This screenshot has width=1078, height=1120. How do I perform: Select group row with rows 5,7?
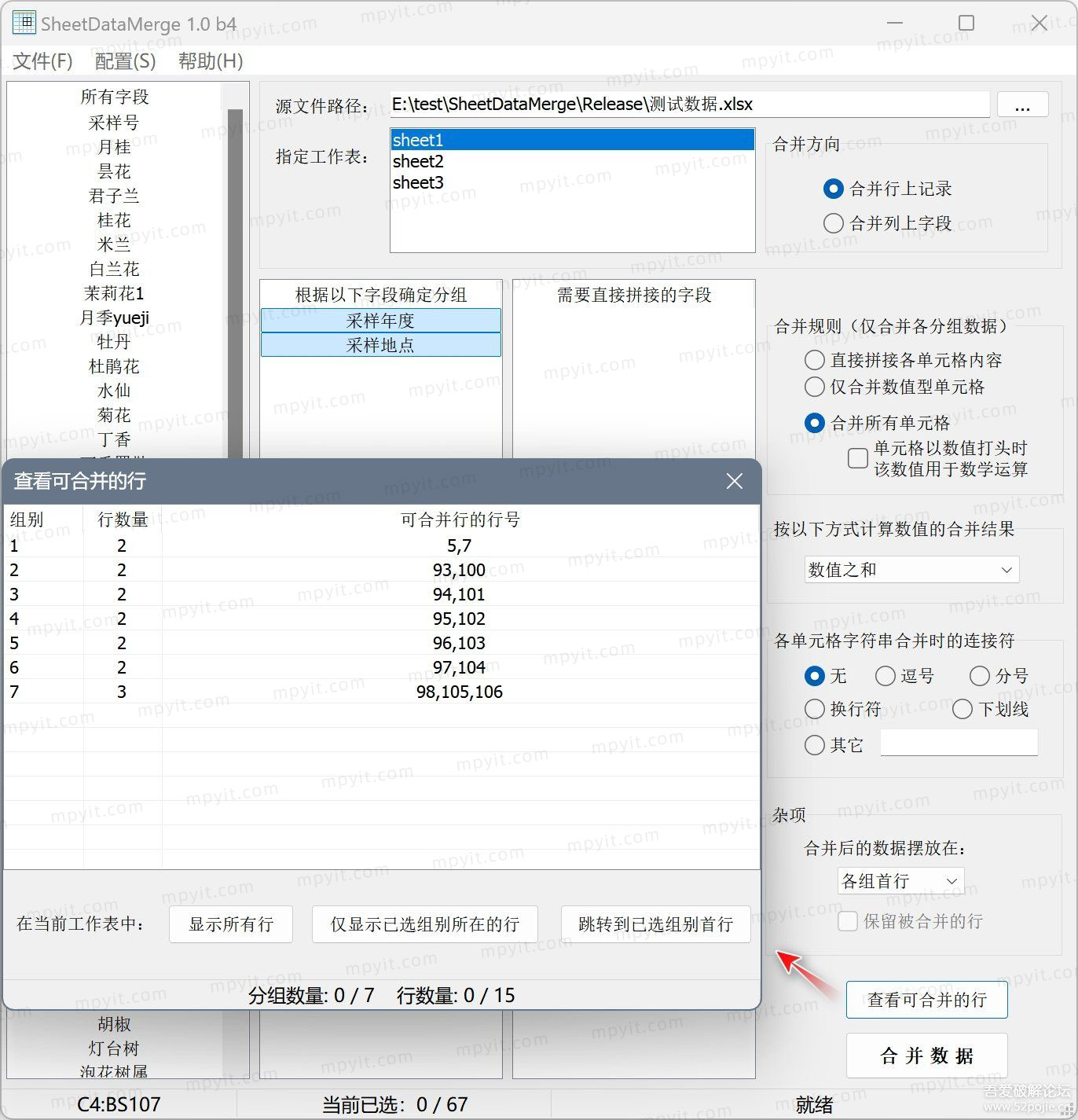click(382, 545)
